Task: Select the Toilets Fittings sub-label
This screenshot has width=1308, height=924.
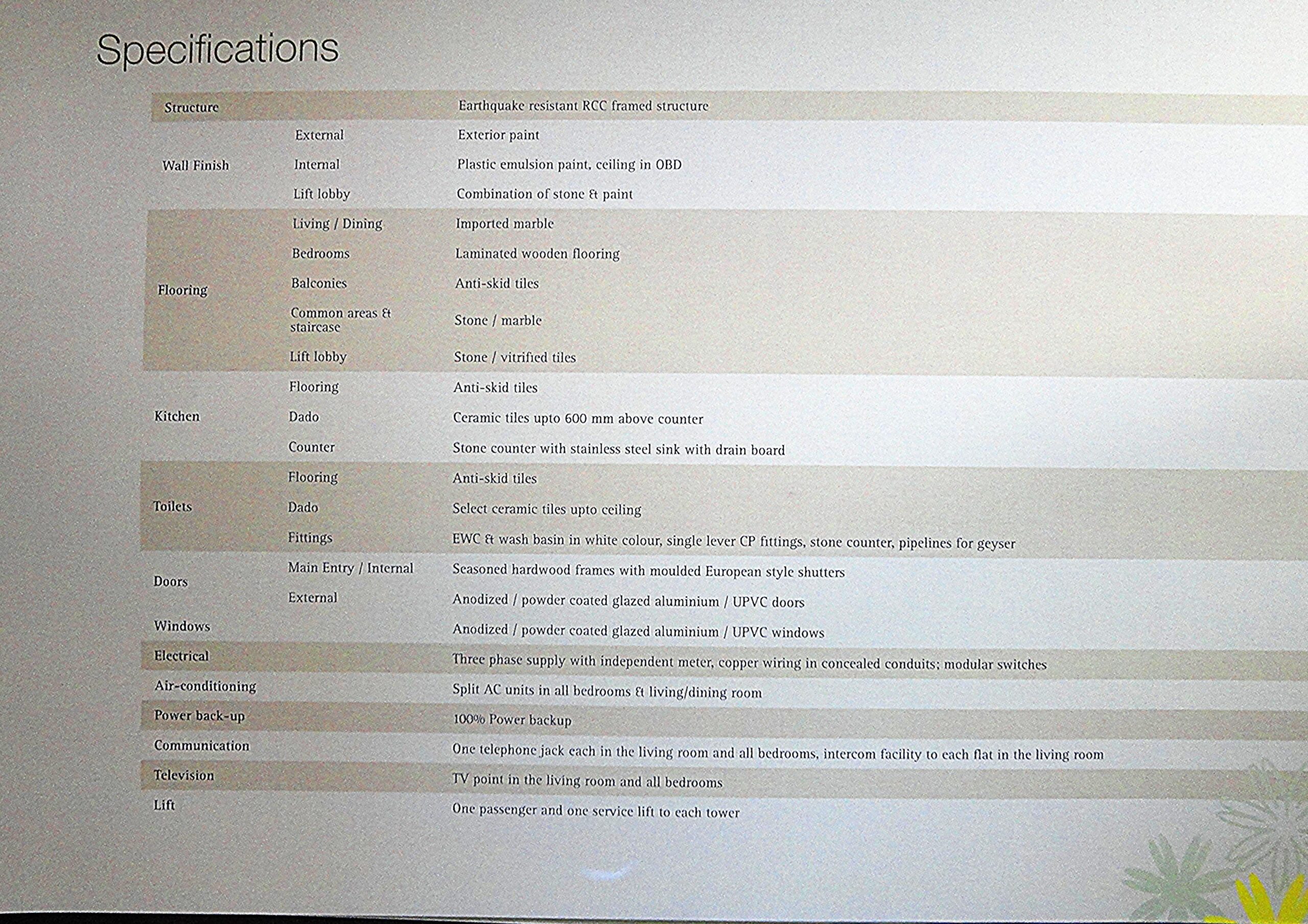Action: coord(310,538)
